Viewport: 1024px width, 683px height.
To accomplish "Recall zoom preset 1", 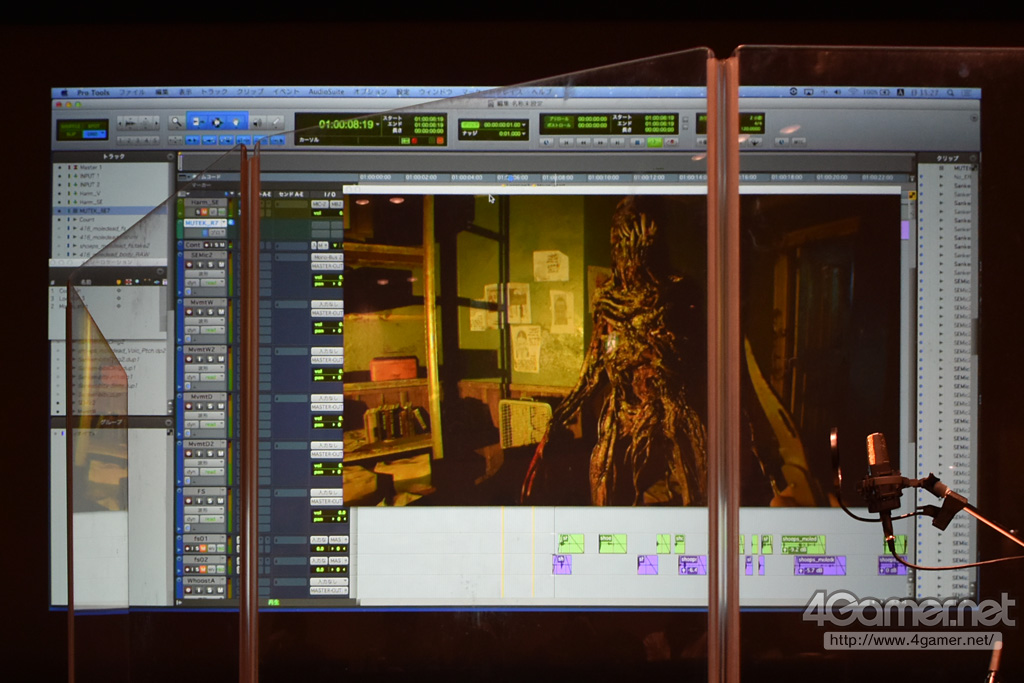I will pyautogui.click(x=121, y=140).
